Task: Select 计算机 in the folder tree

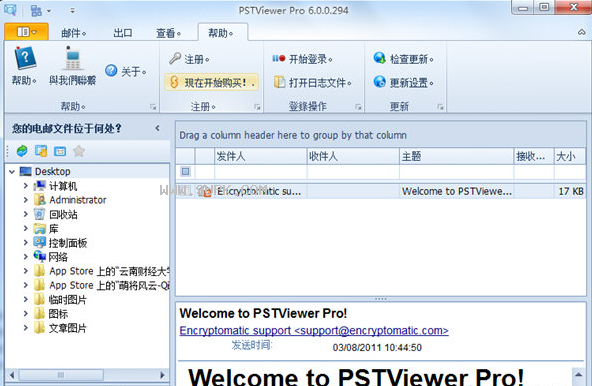Action: [x=63, y=186]
